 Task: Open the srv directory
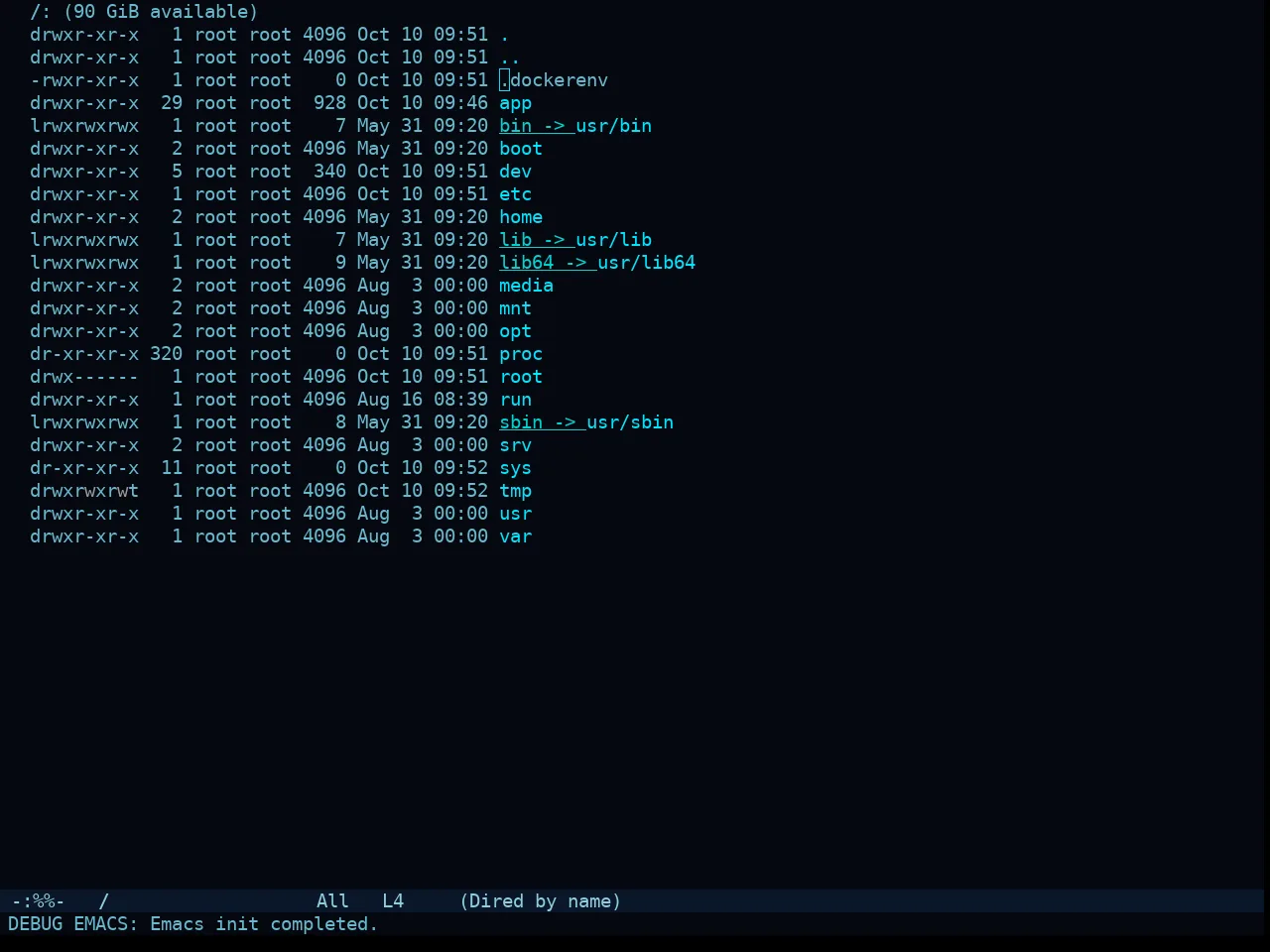click(x=515, y=445)
